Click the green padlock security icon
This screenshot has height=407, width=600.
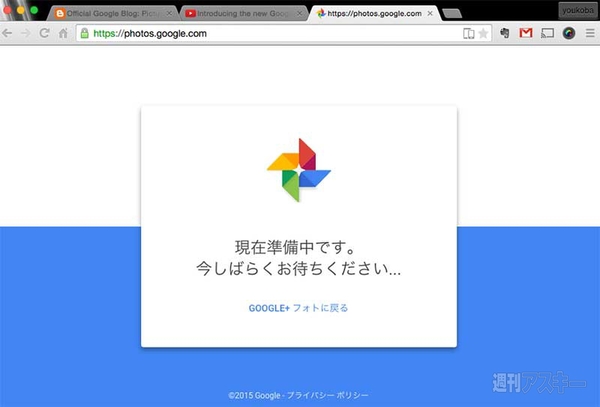click(x=85, y=33)
